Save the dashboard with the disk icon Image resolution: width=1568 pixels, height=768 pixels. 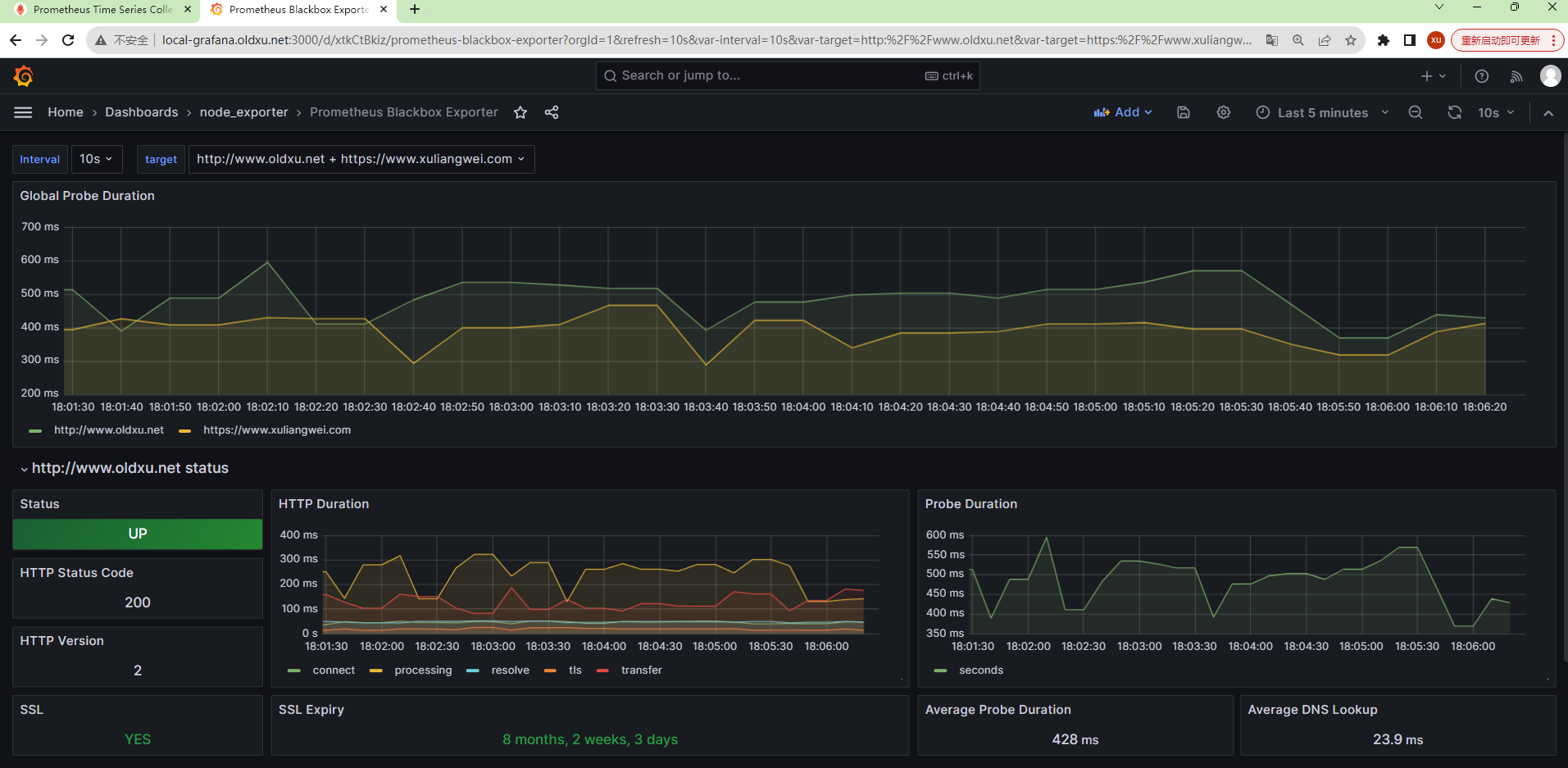tap(1184, 112)
